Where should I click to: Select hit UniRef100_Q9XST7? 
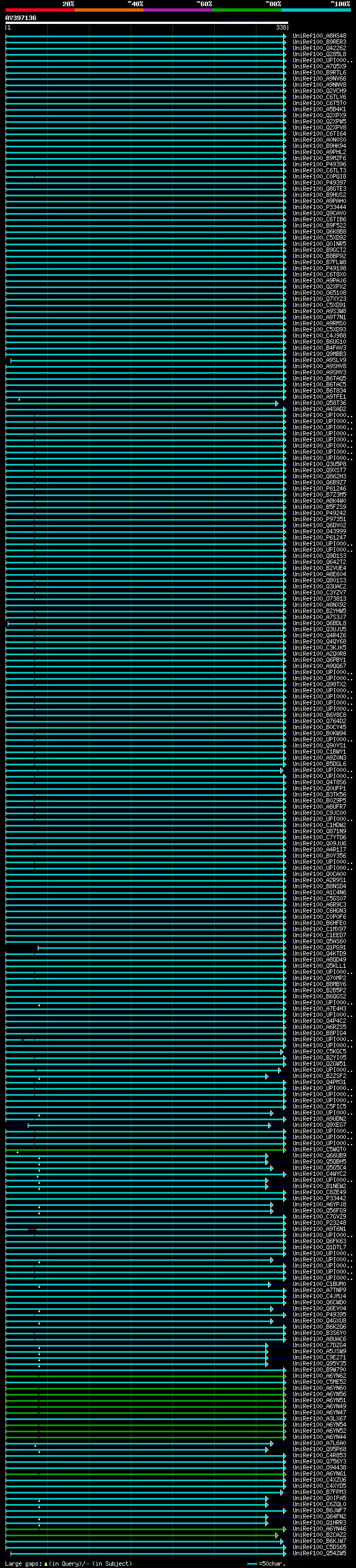tap(319, 471)
